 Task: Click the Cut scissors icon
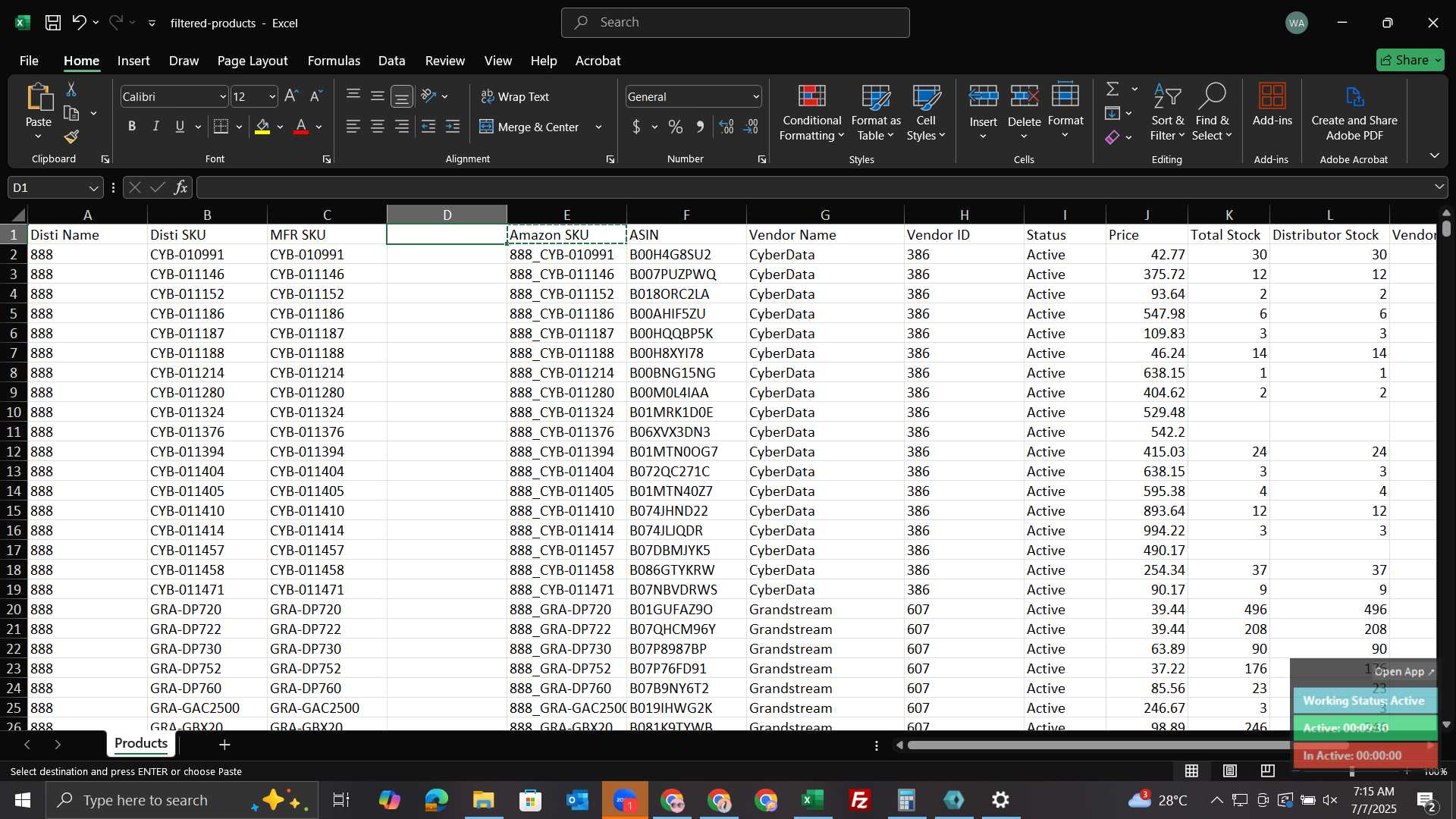[x=71, y=89]
